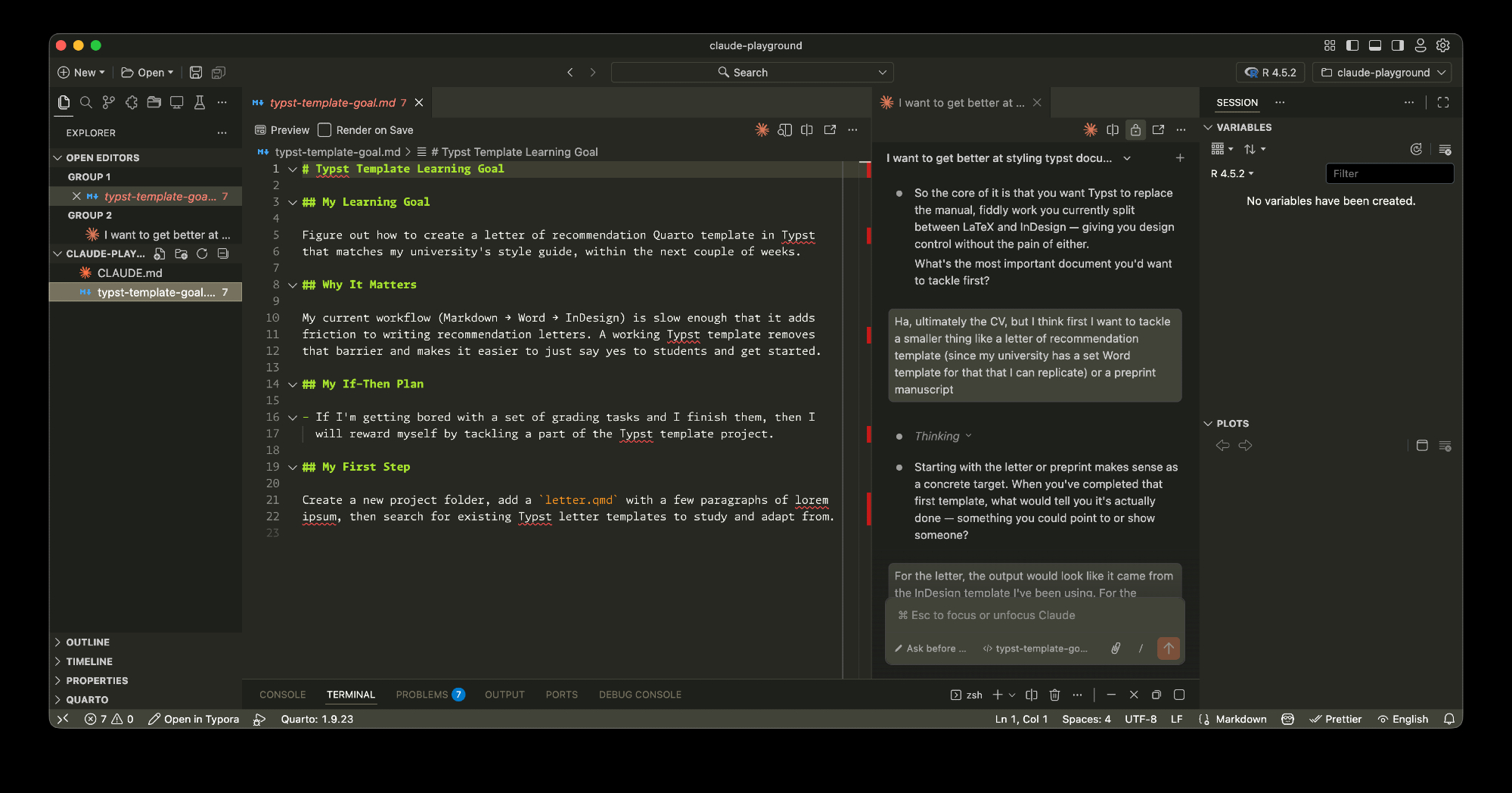Click the Testing flask icon
Screen dimensions: 1512x793
click(200, 103)
